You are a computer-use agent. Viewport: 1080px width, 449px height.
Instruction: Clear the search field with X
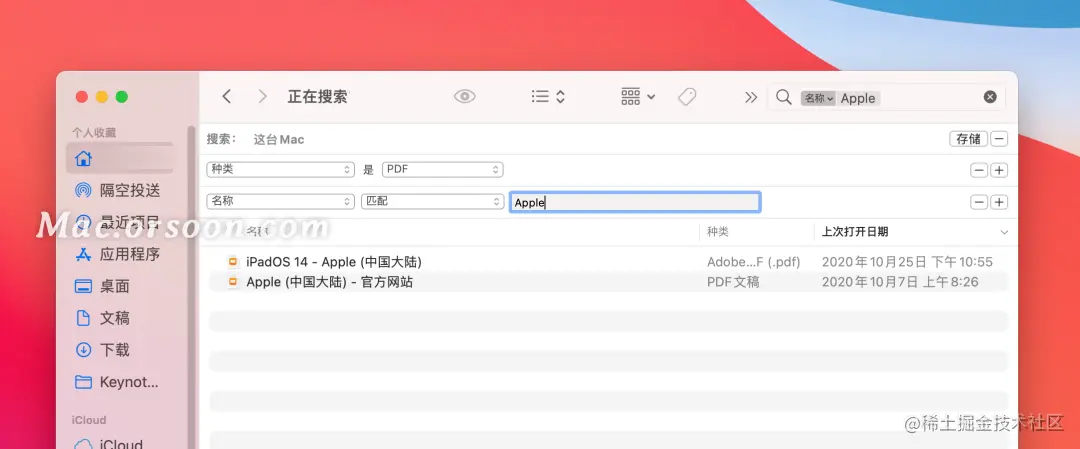tap(990, 97)
